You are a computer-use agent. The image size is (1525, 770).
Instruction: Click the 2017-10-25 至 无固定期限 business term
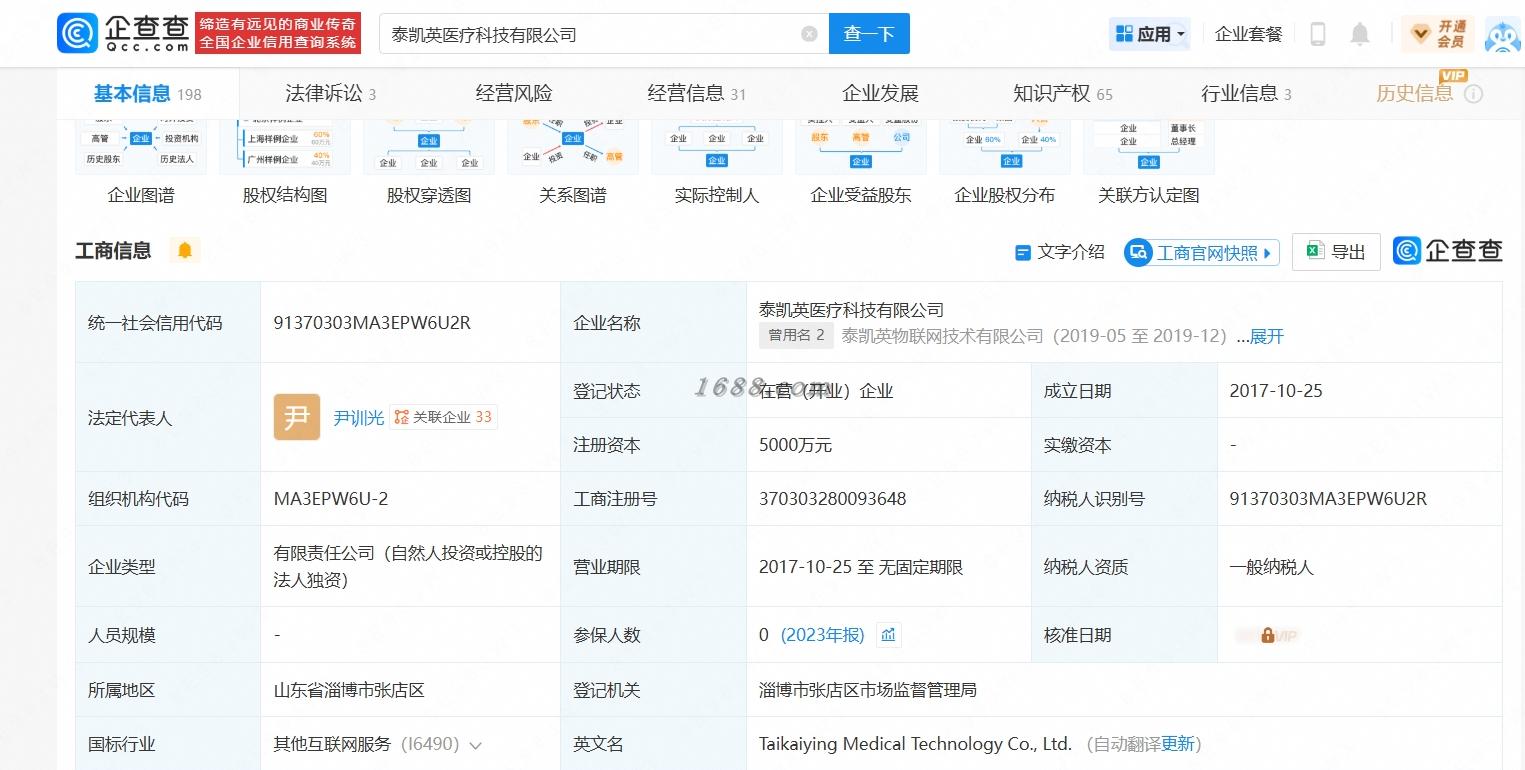tap(861, 567)
